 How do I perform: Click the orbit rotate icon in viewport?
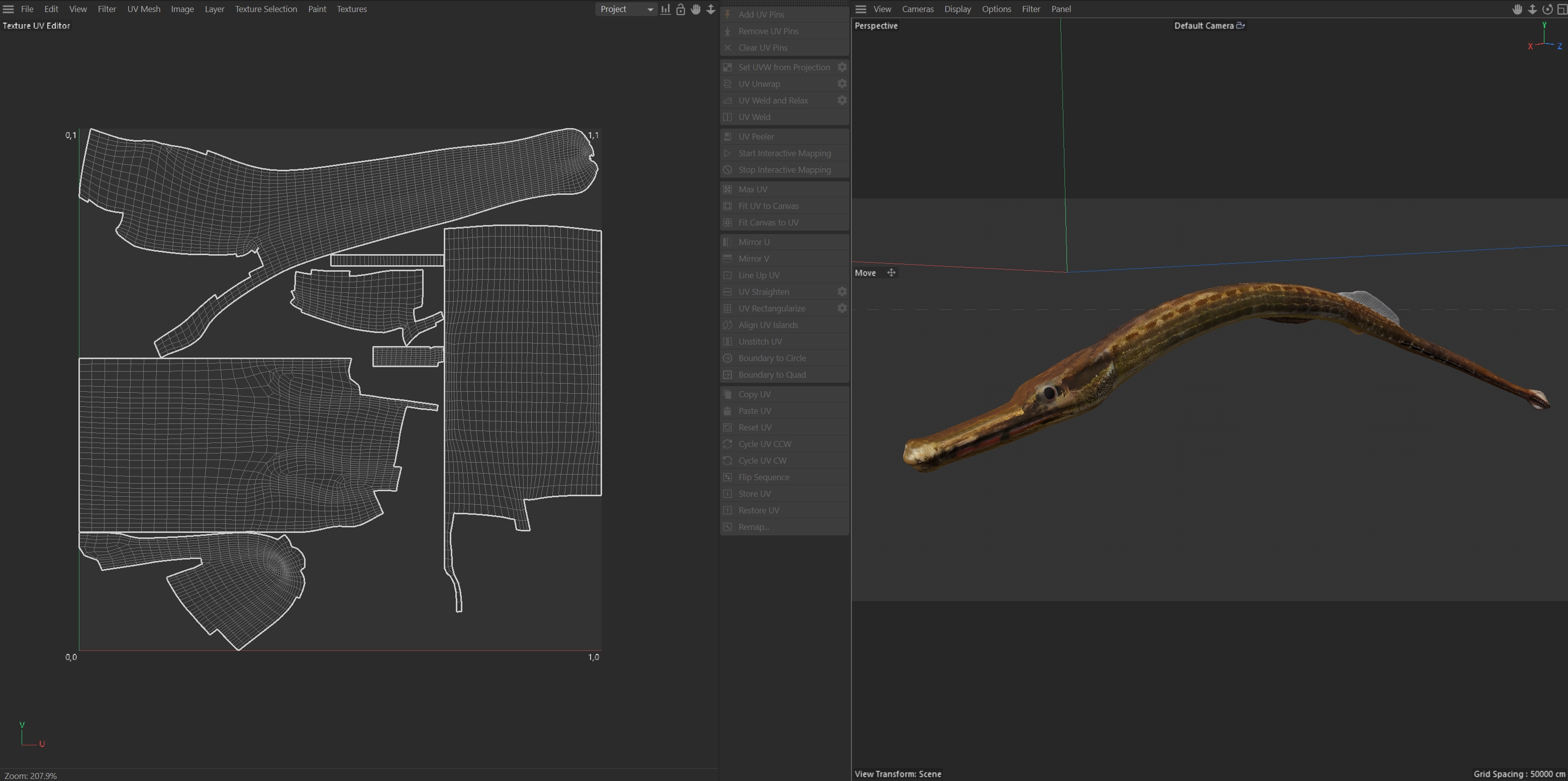[1547, 9]
